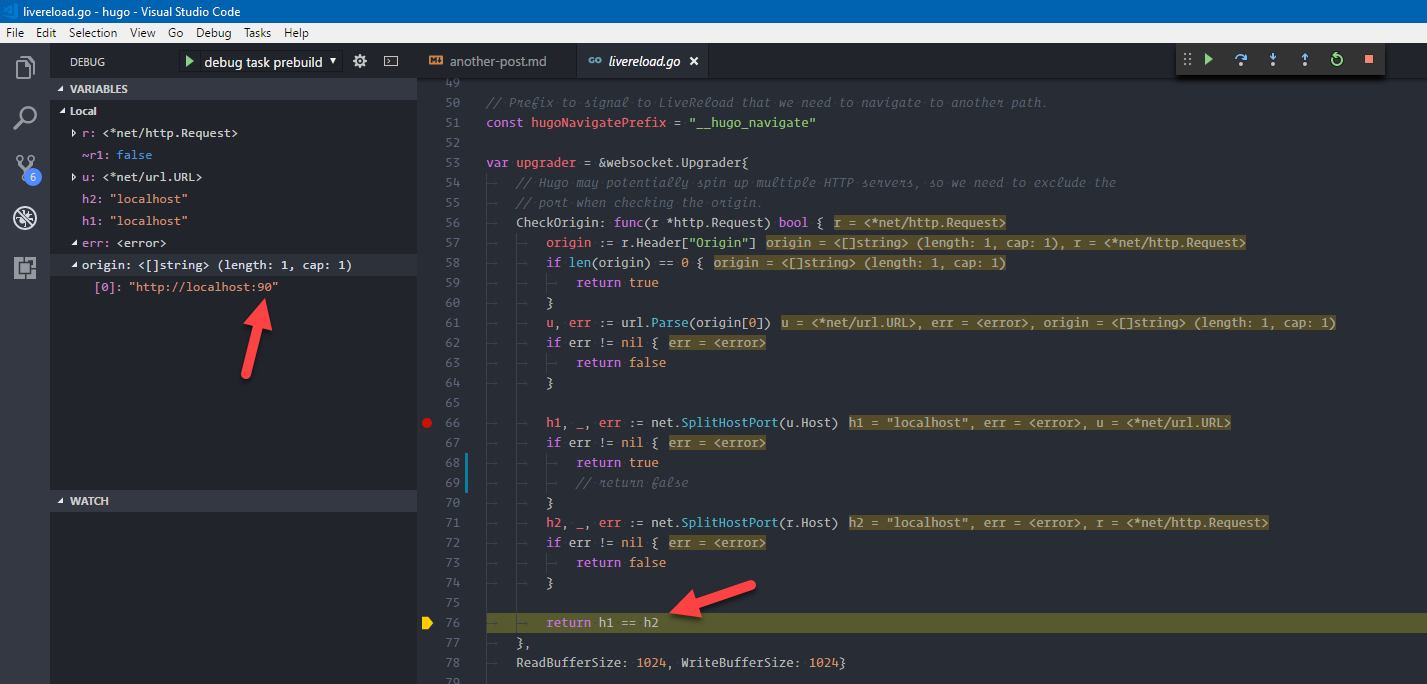
Task: Select the [0]: "http://localhost:90" entry
Action: click(x=186, y=287)
